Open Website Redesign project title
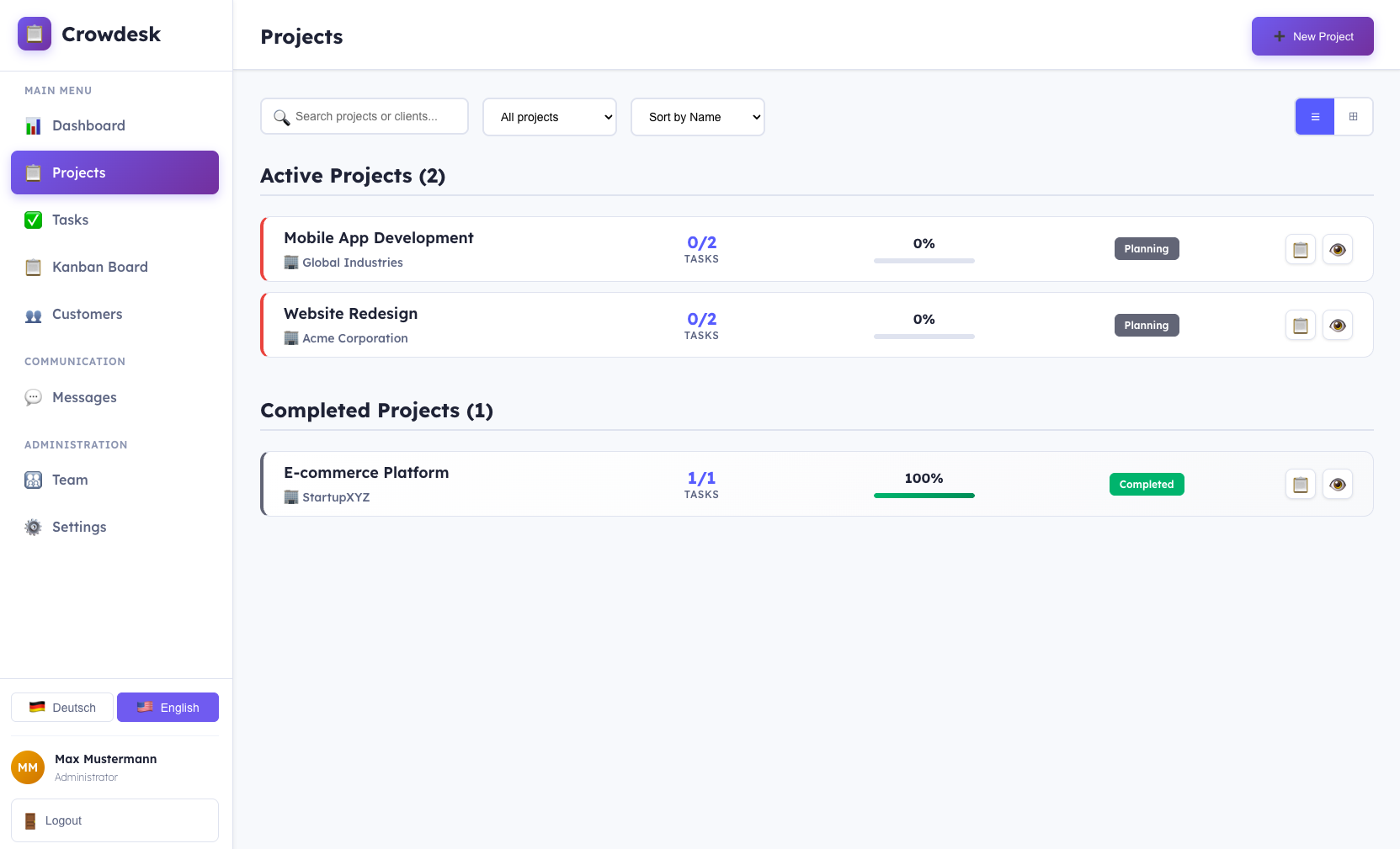The height and width of the screenshot is (849, 1400). tap(351, 314)
